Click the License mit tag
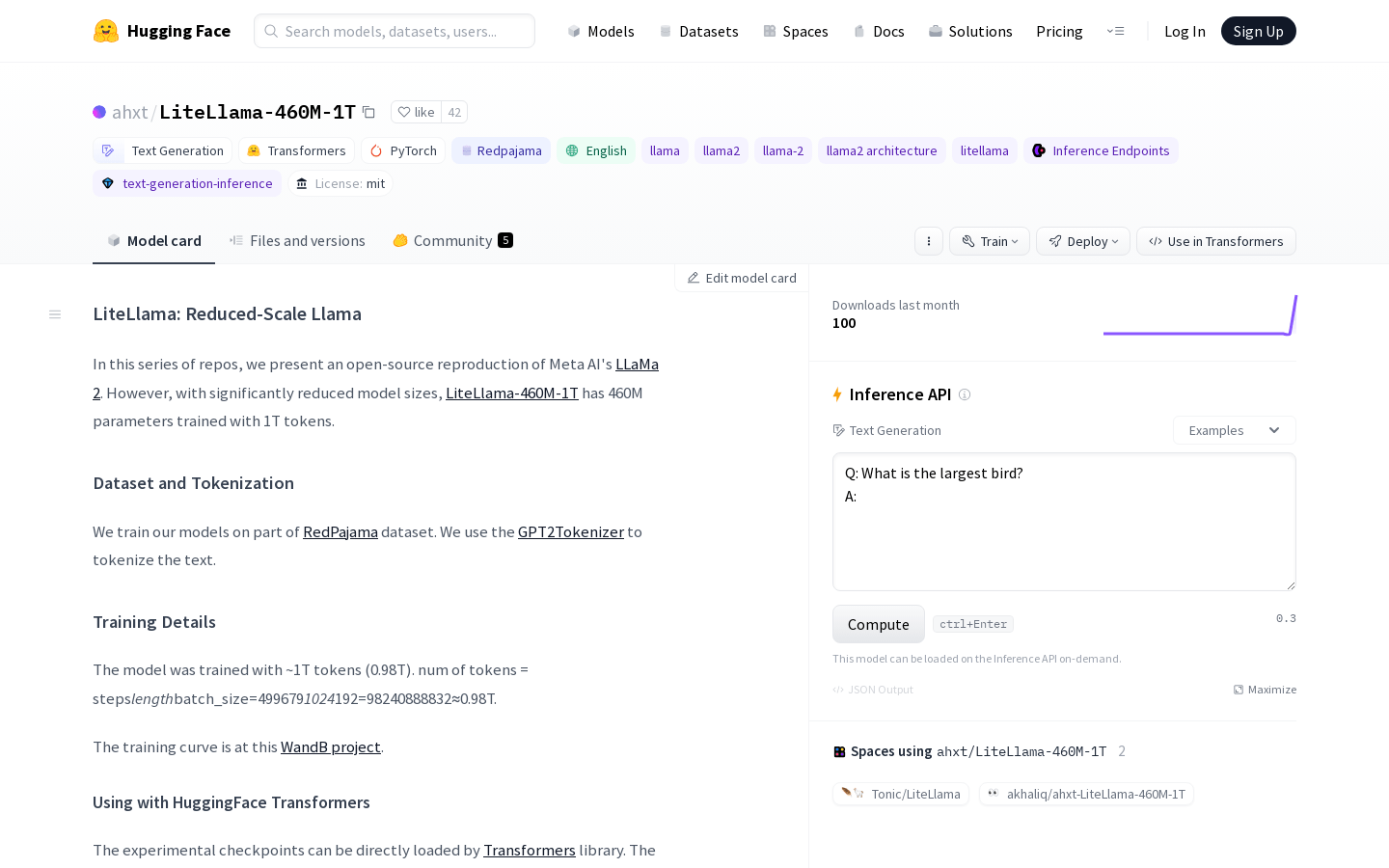The image size is (1389, 868). pos(340,183)
